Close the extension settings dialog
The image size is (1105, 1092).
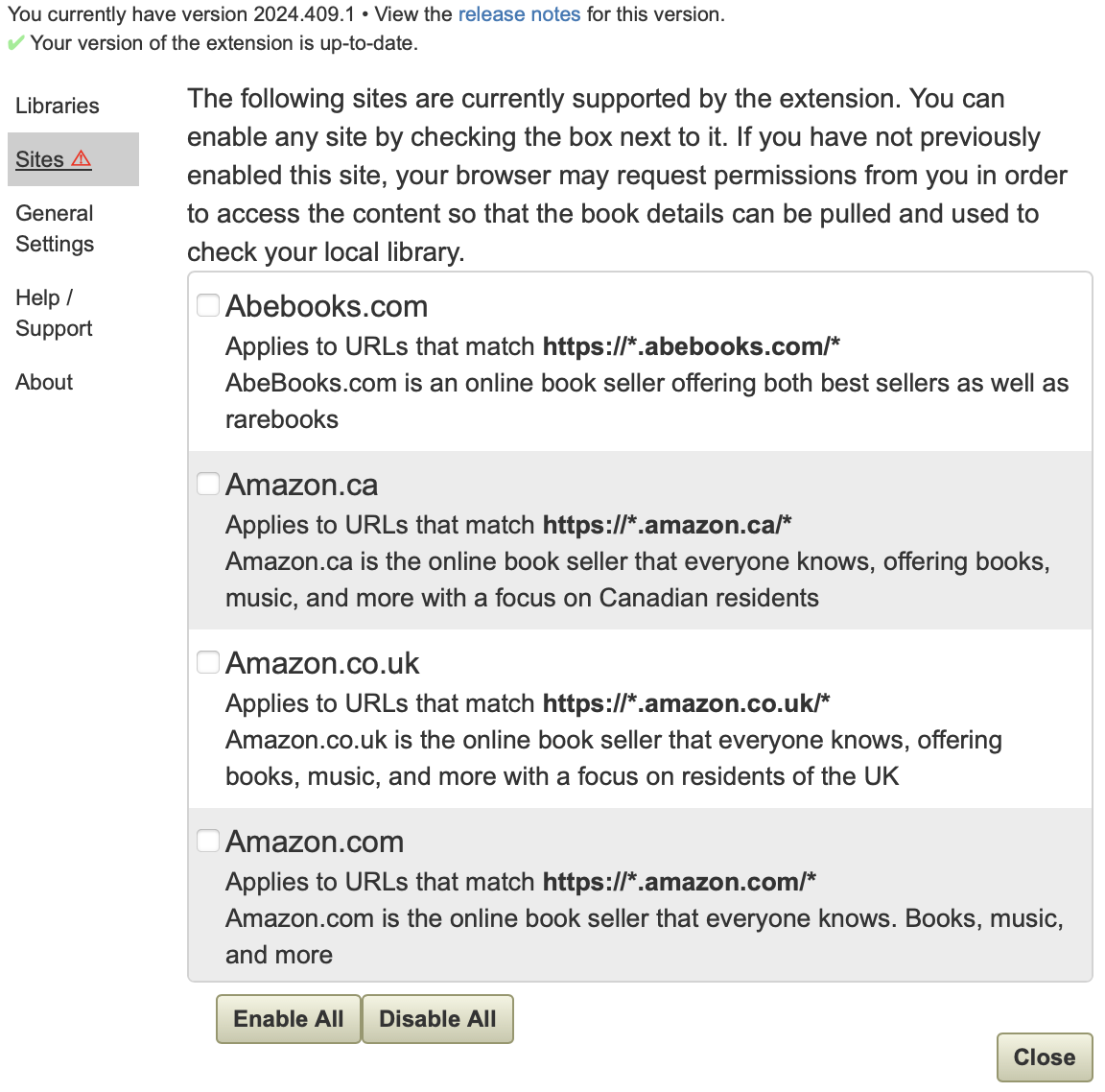click(x=1044, y=1056)
